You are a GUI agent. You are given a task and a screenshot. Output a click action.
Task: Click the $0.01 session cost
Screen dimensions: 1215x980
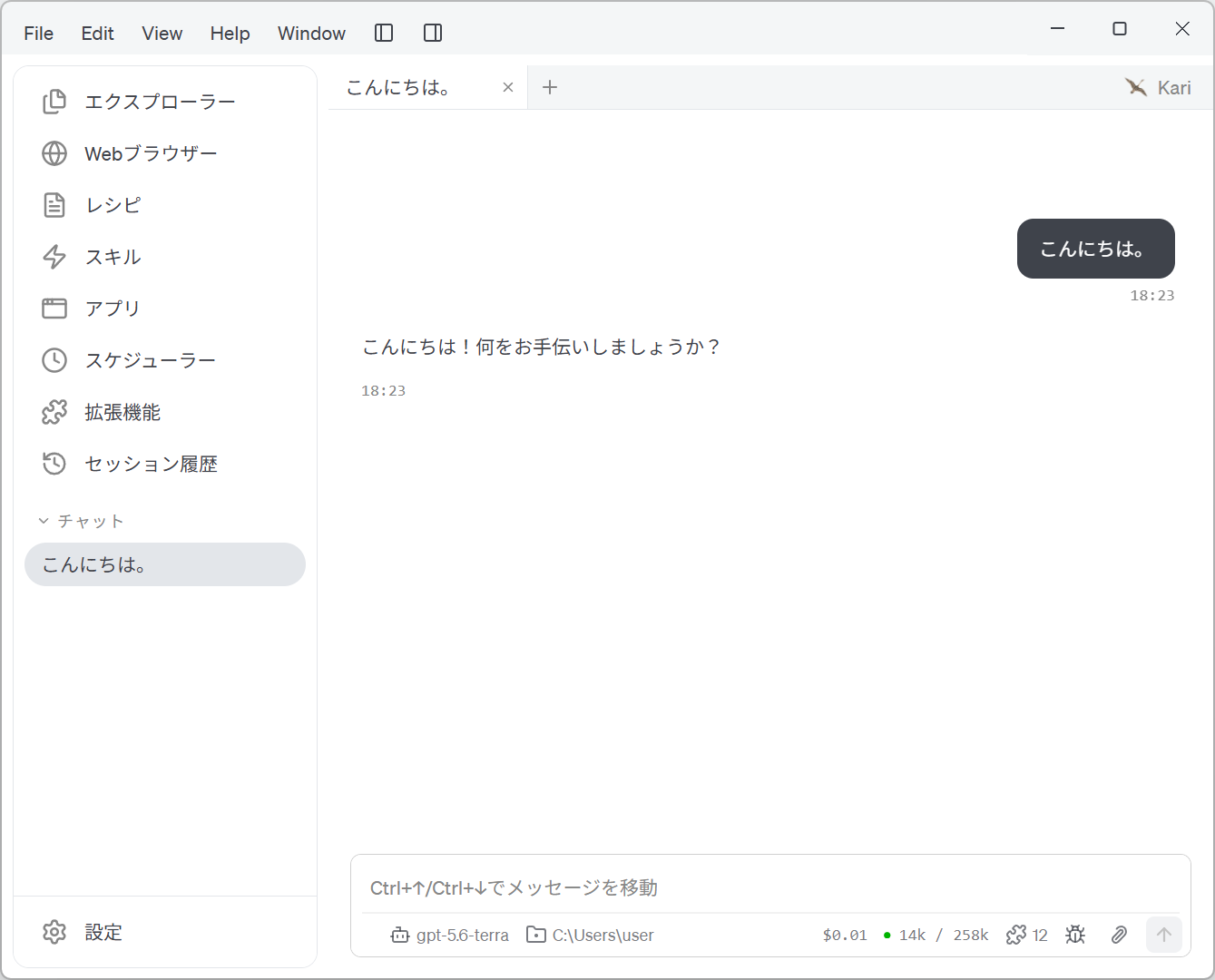(x=845, y=935)
